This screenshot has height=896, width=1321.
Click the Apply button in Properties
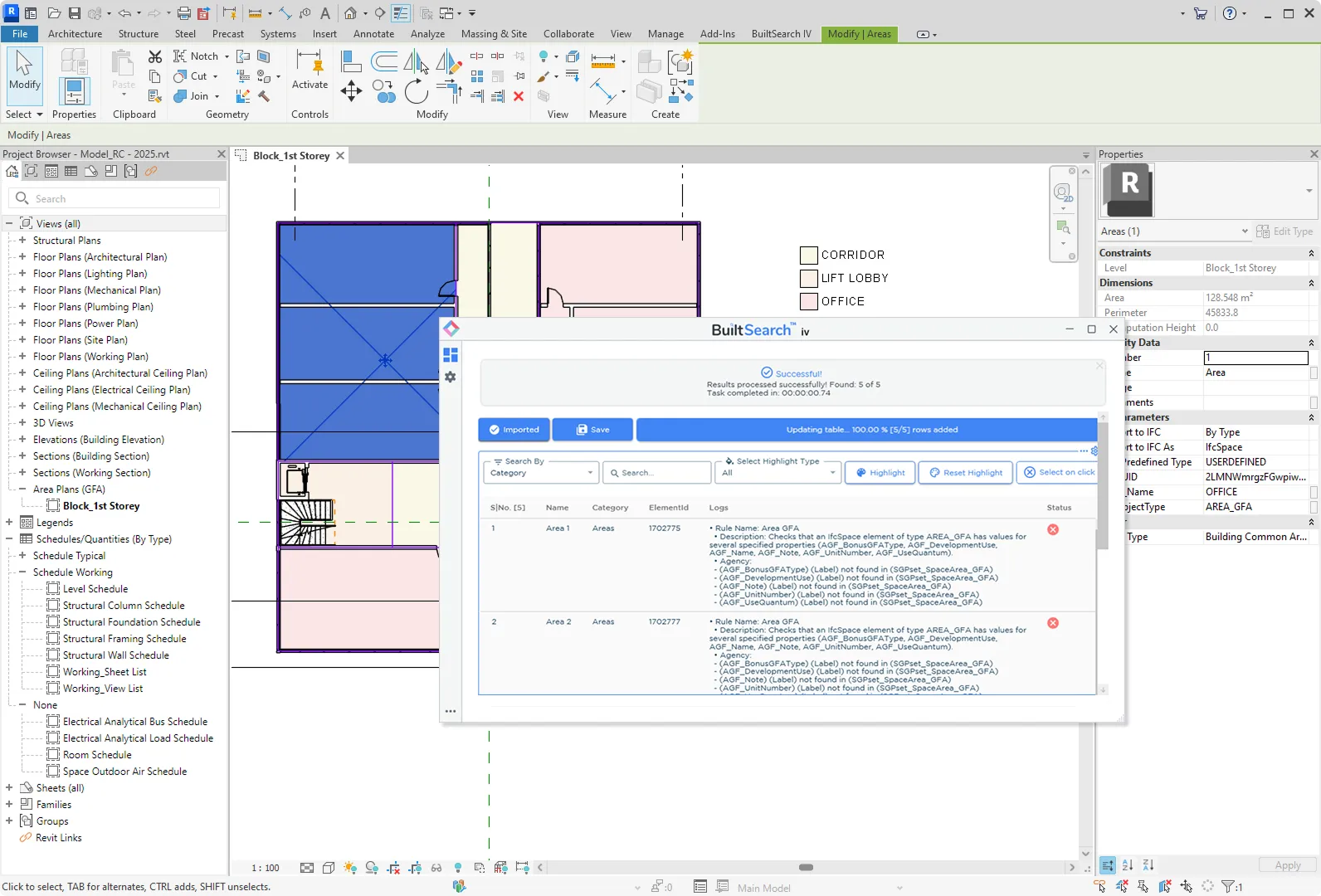tap(1287, 865)
